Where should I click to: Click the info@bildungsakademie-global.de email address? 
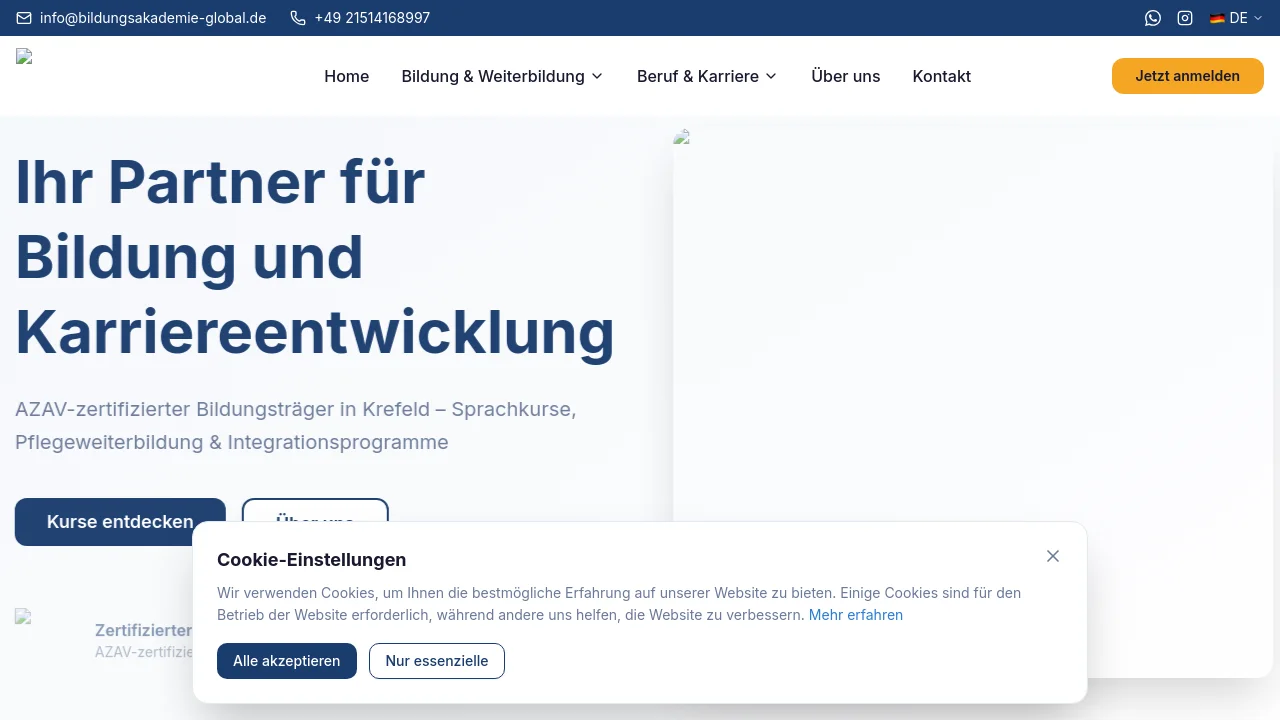pos(153,18)
